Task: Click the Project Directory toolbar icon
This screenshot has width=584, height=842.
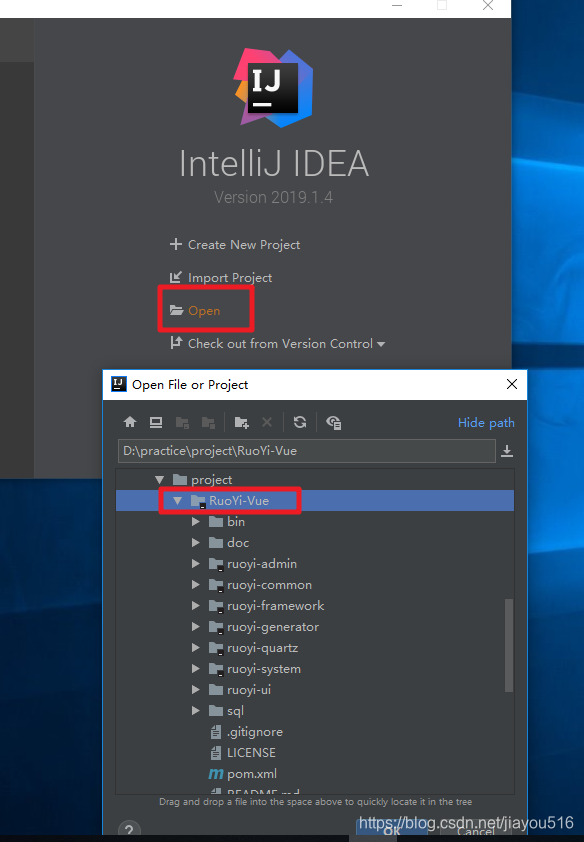Action: click(182, 423)
